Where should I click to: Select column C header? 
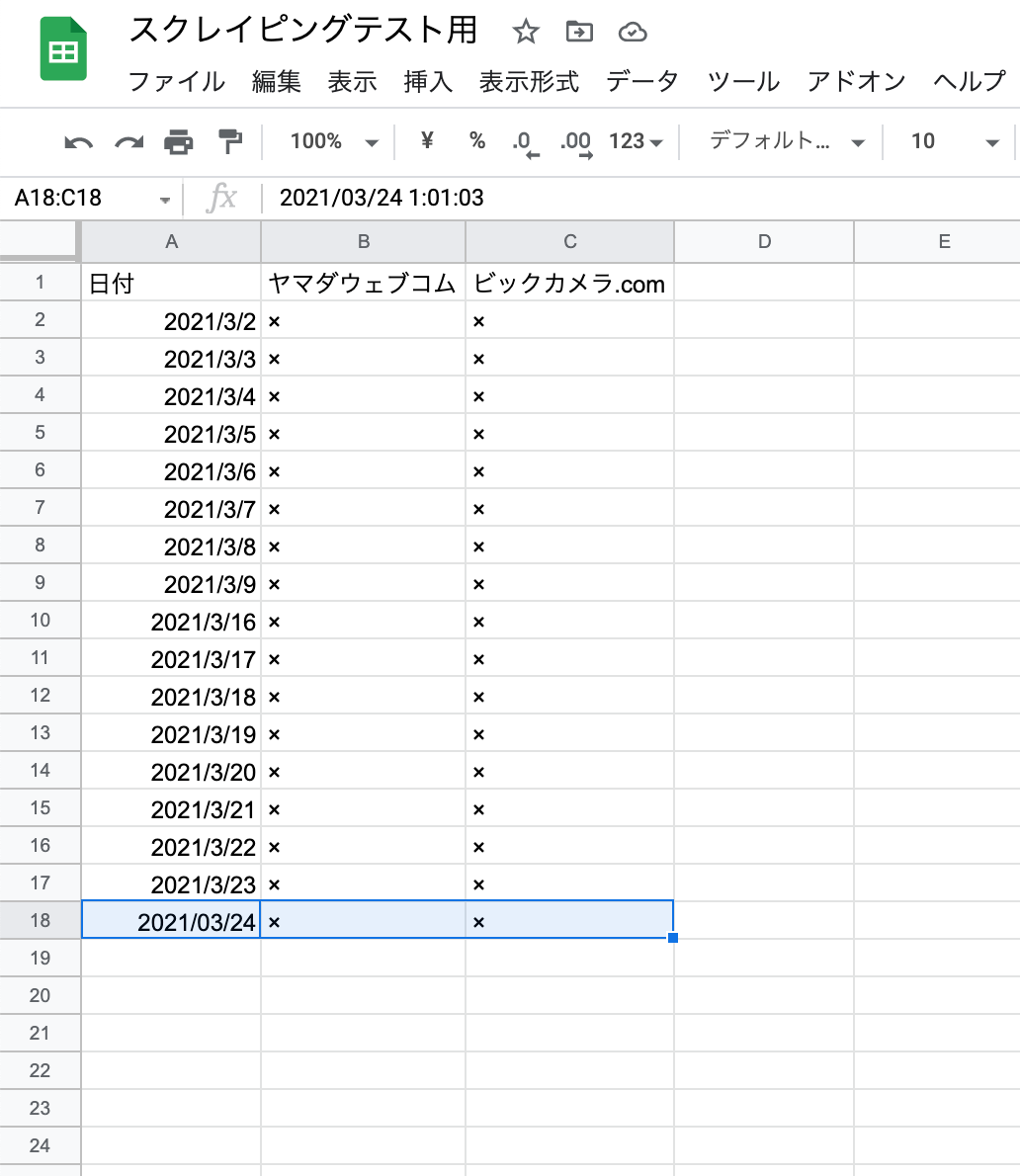570,241
